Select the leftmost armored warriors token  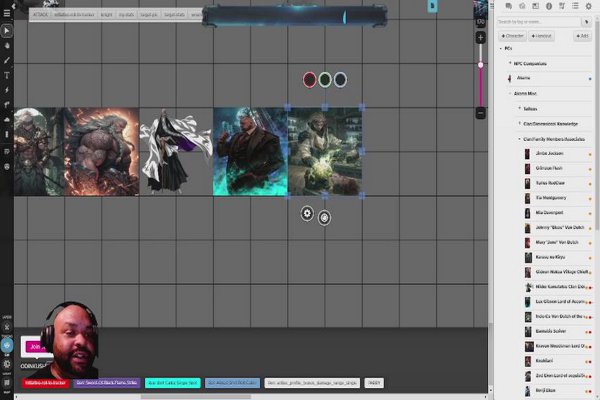39,152
